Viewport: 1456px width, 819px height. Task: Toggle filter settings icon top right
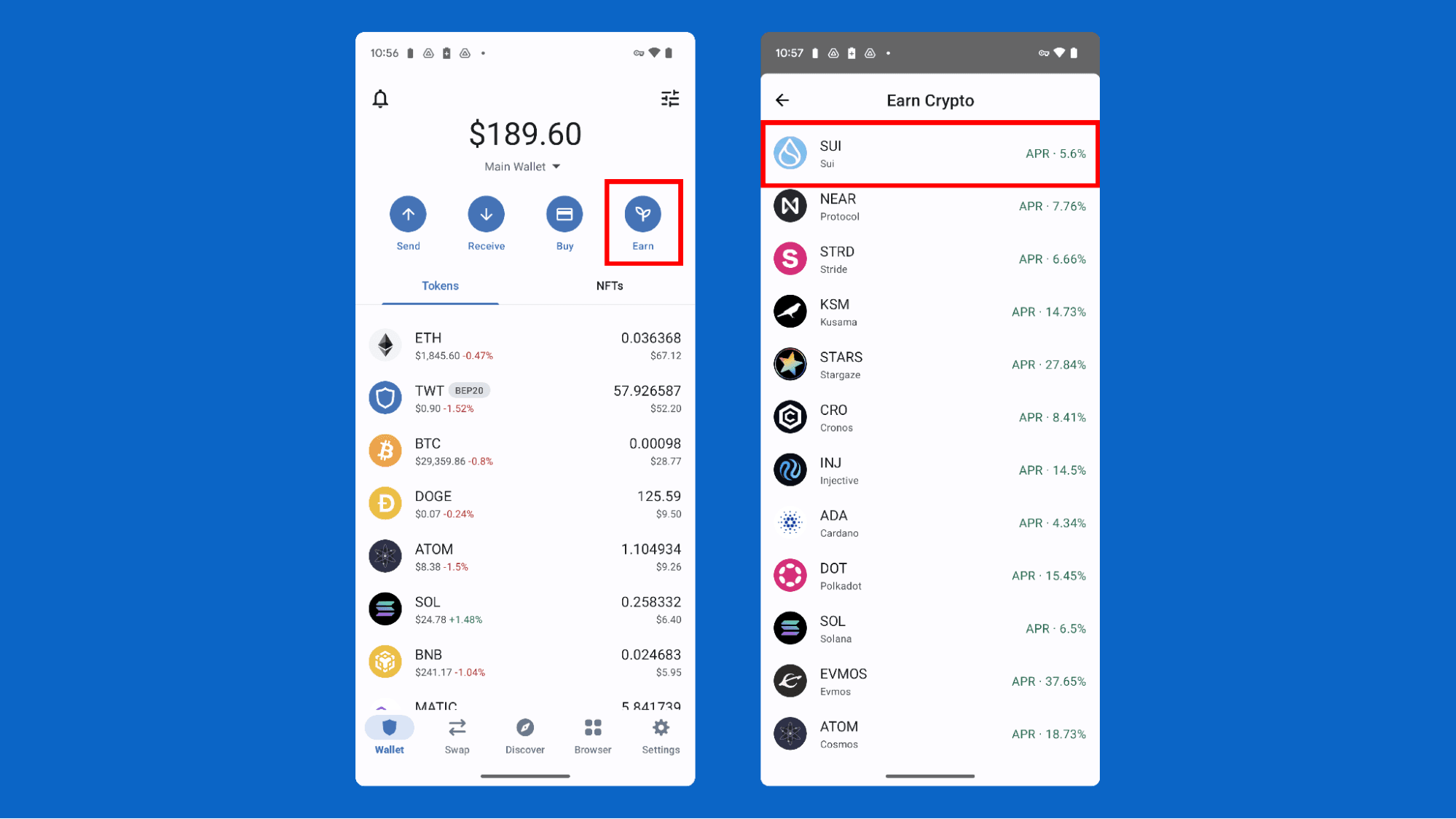(x=670, y=98)
